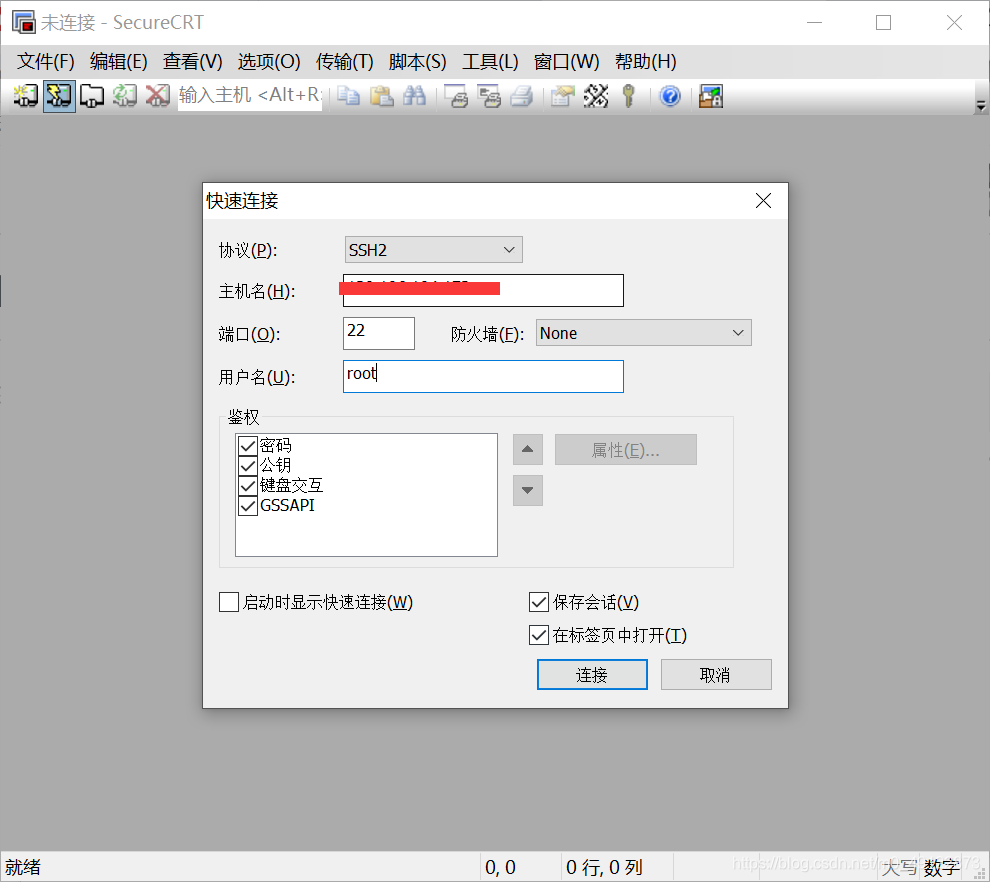990x882 pixels.
Task: Click the 用户名 field containing root
Action: pos(483,376)
